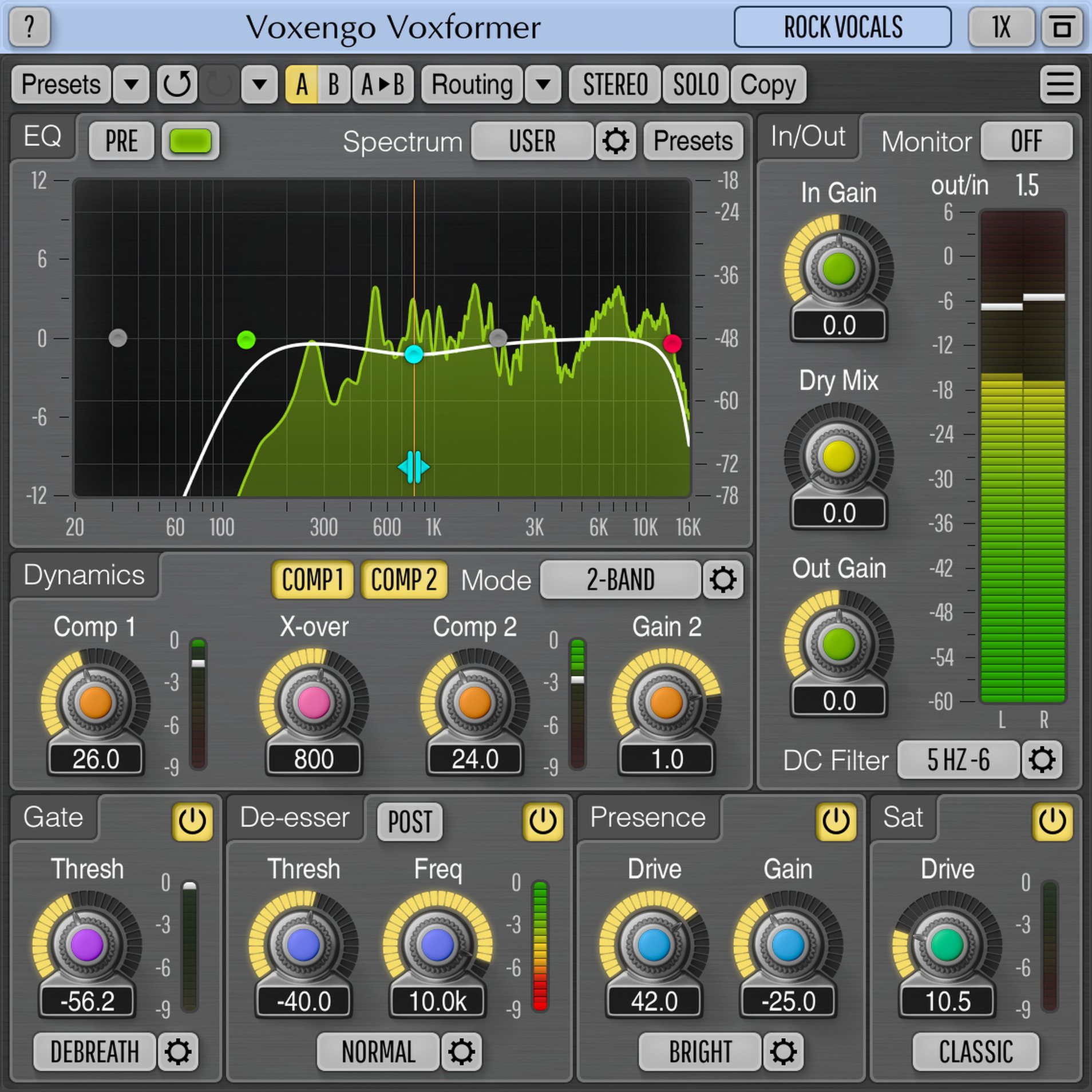
Task: Open Gate DEBREATH settings gear
Action: 177,1052
